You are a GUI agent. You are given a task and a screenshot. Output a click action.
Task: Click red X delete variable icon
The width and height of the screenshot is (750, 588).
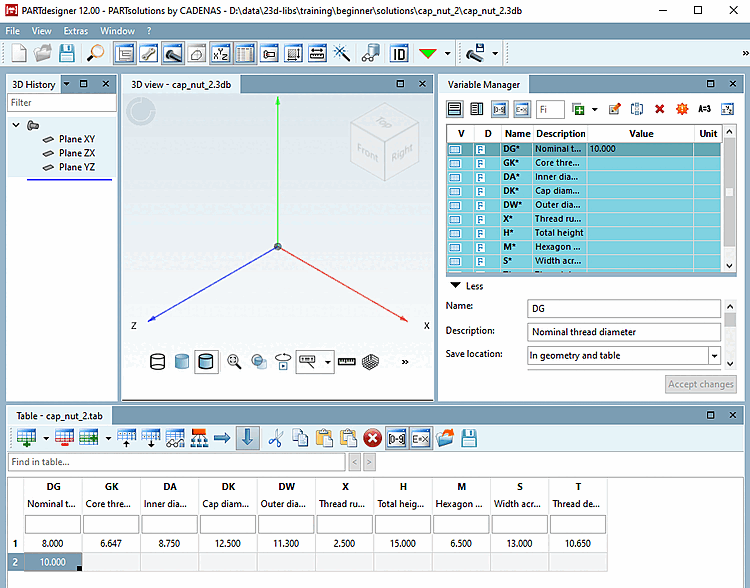pyautogui.click(x=659, y=108)
